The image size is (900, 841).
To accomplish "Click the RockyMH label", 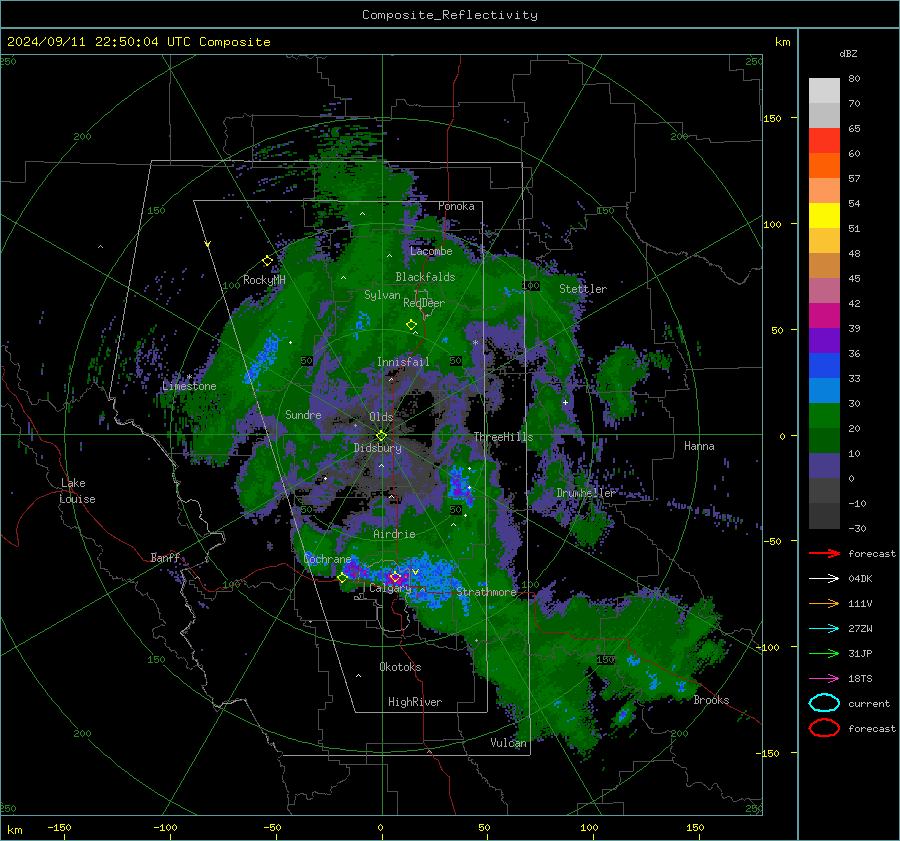I will [x=264, y=280].
